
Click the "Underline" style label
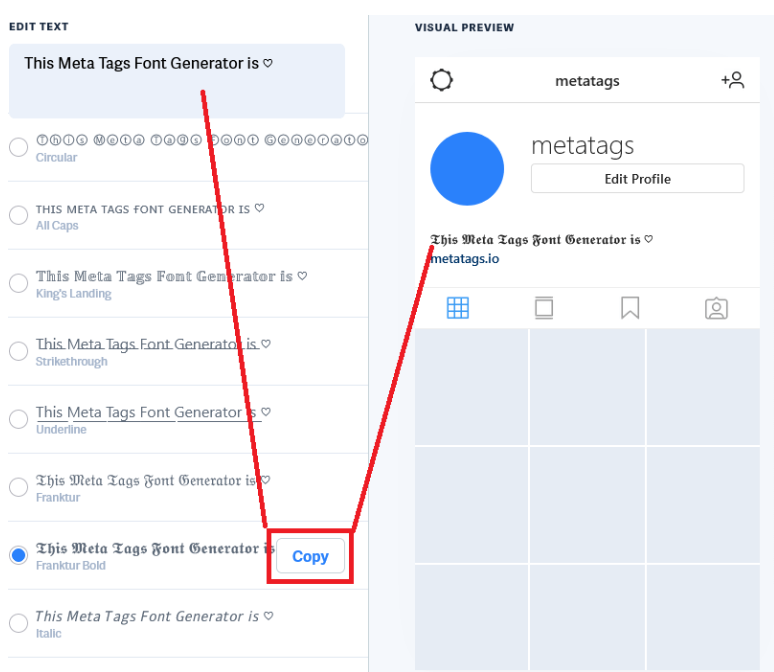pos(61,430)
